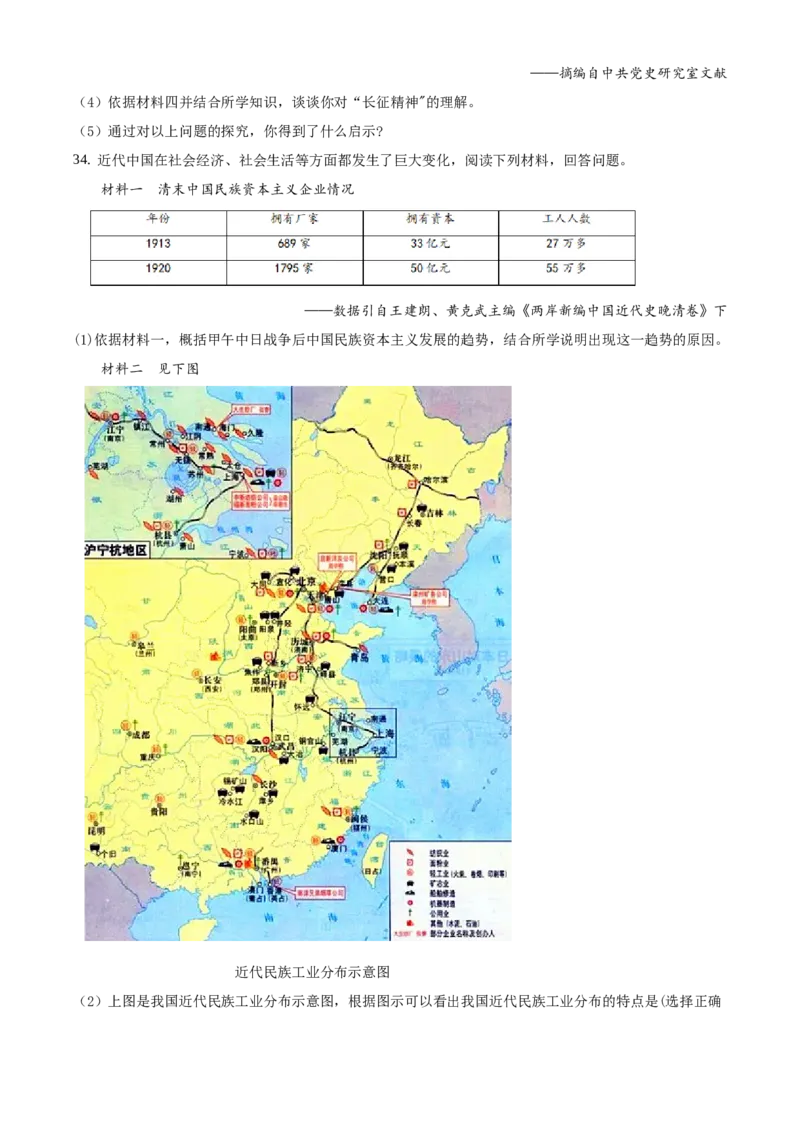Viewport: 800px width, 1132px height.
Task: Click the mining industry (矿冶业) legend icon
Action: coord(410,884)
